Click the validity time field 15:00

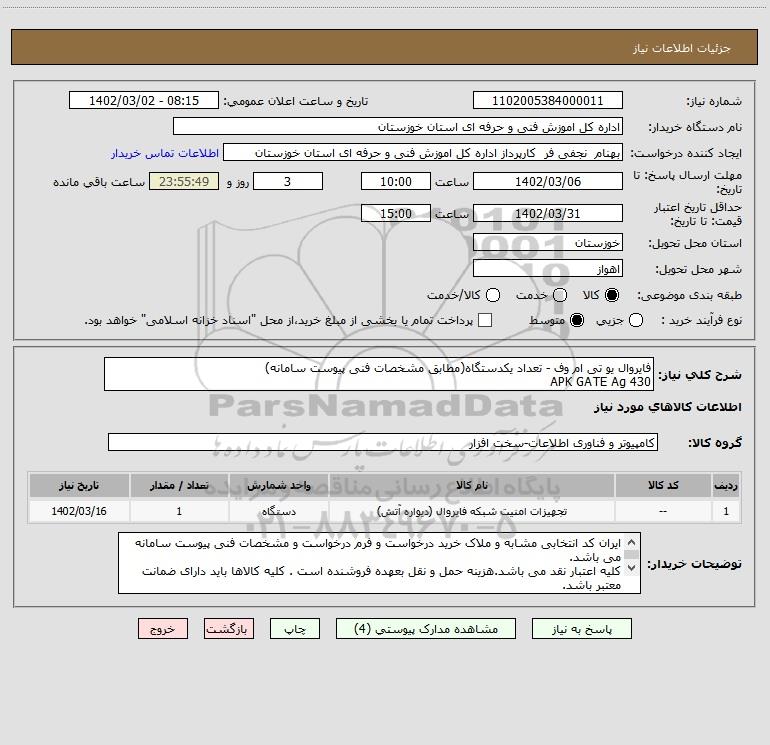pyautogui.click(x=396, y=213)
